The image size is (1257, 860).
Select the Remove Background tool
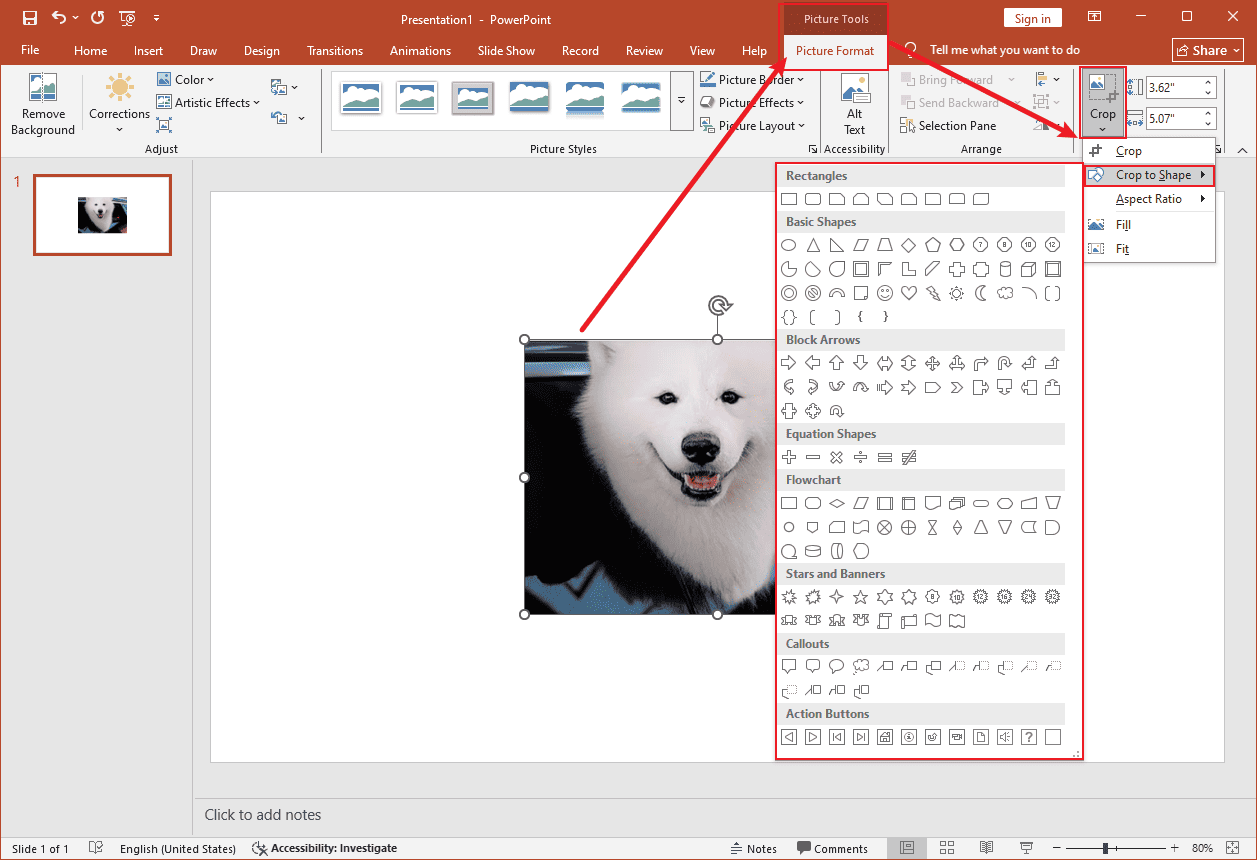[x=42, y=103]
